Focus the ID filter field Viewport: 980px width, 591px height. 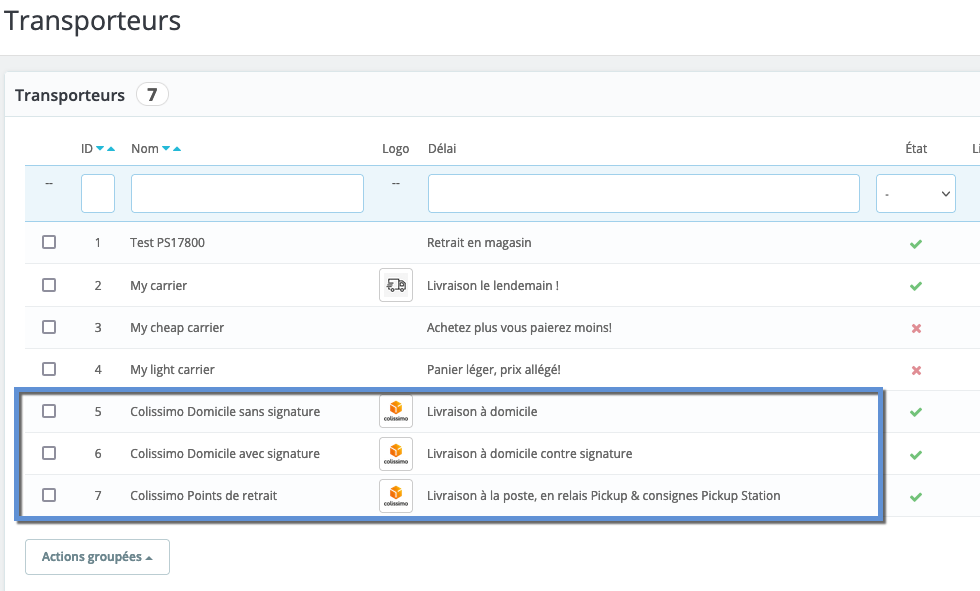click(98, 194)
